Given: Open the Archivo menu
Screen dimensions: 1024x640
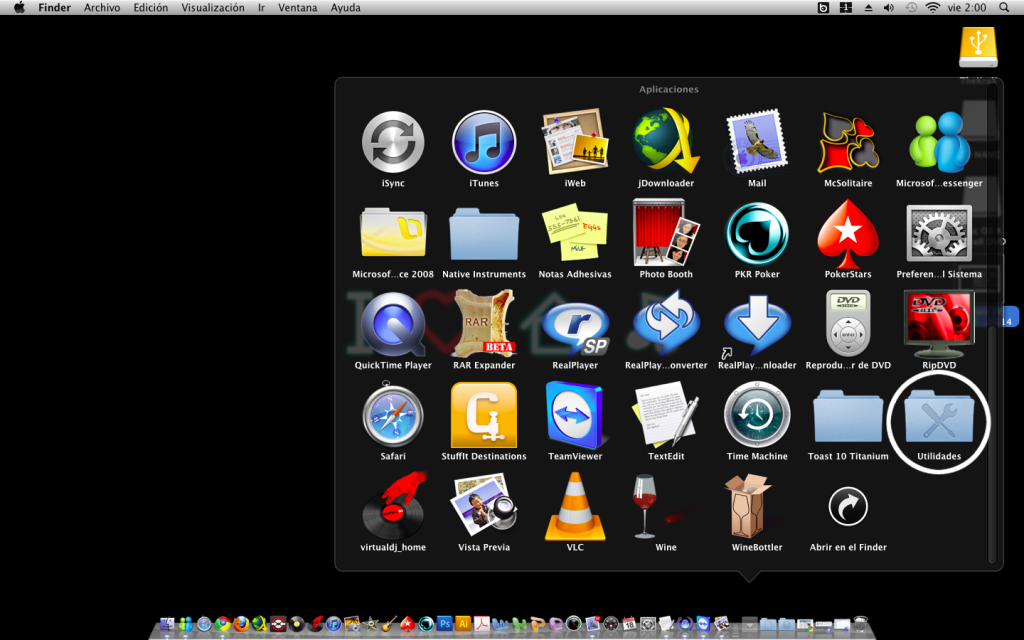Looking at the screenshot, I should coord(102,8).
